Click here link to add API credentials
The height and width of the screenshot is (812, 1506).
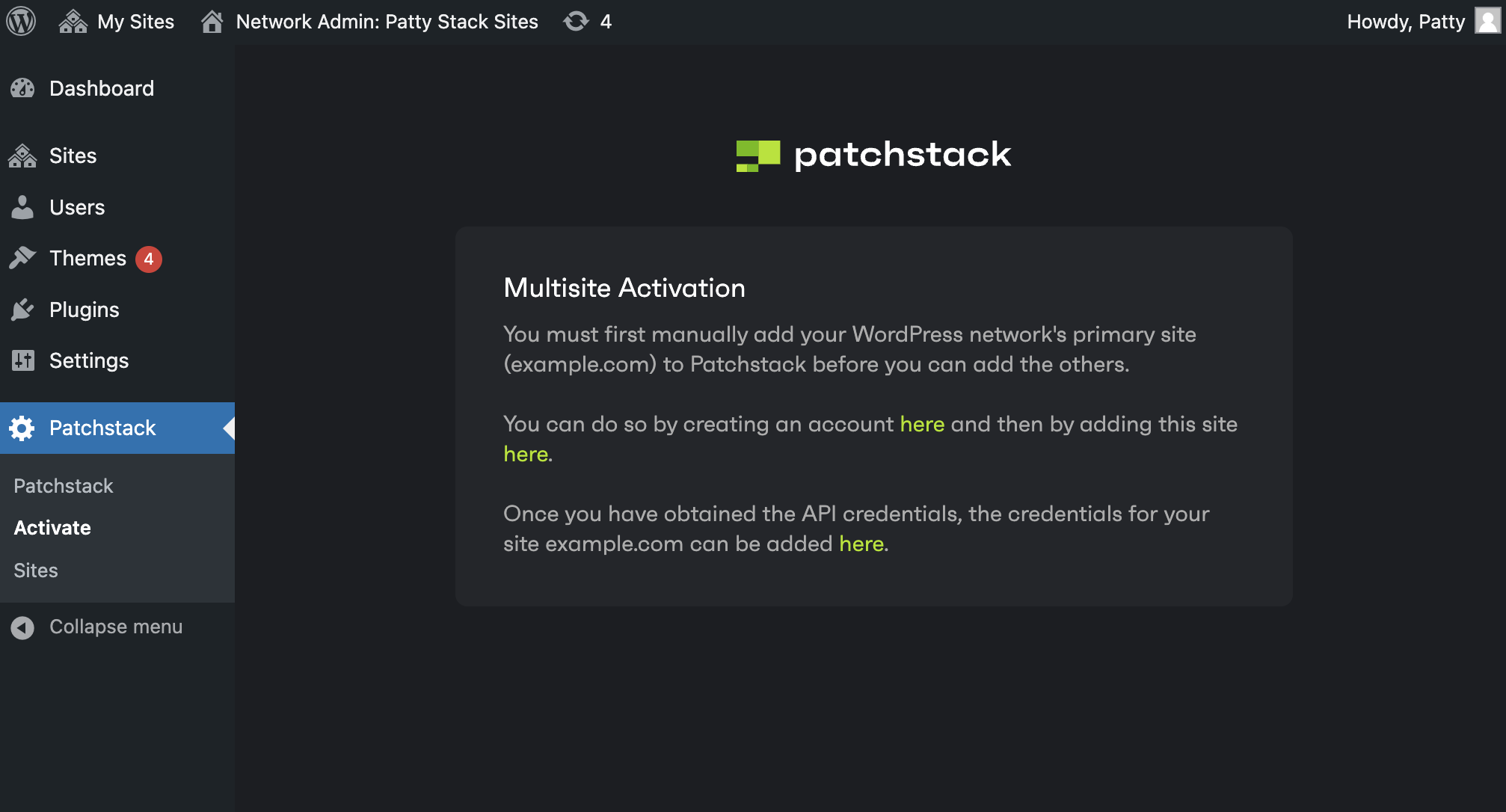[861, 544]
